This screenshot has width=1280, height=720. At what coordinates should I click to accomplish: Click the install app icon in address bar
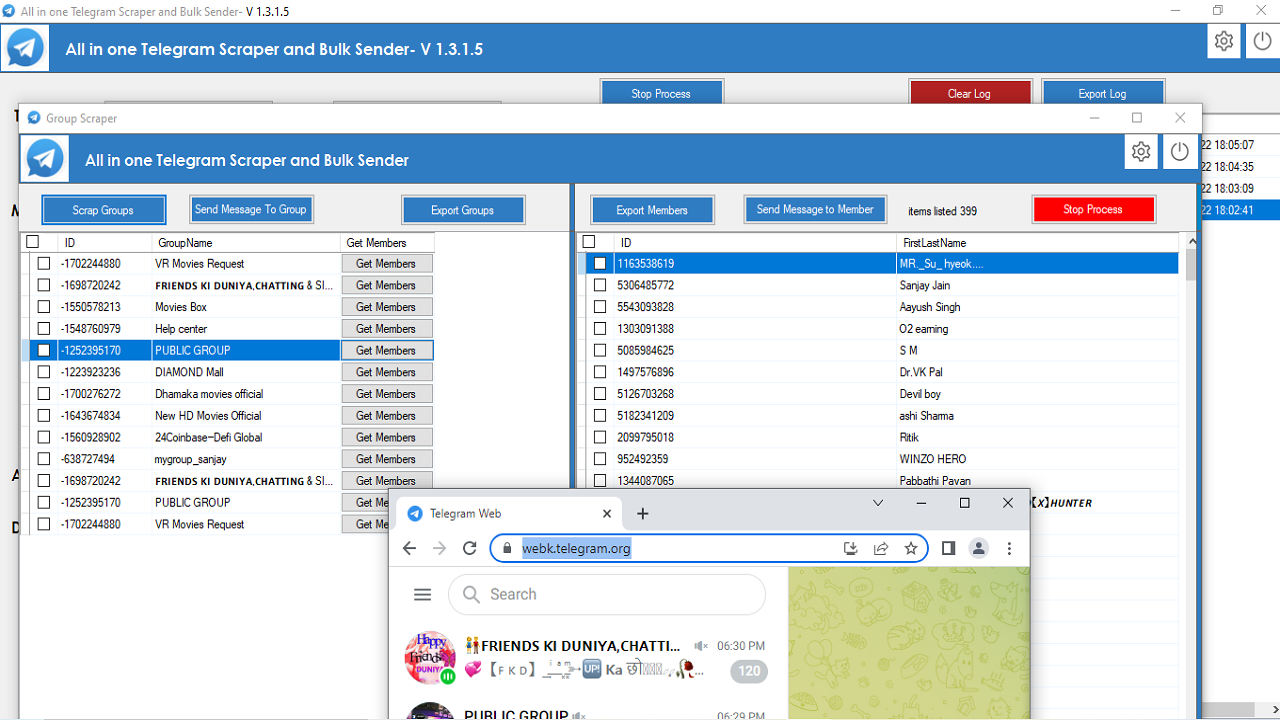pyautogui.click(x=851, y=548)
